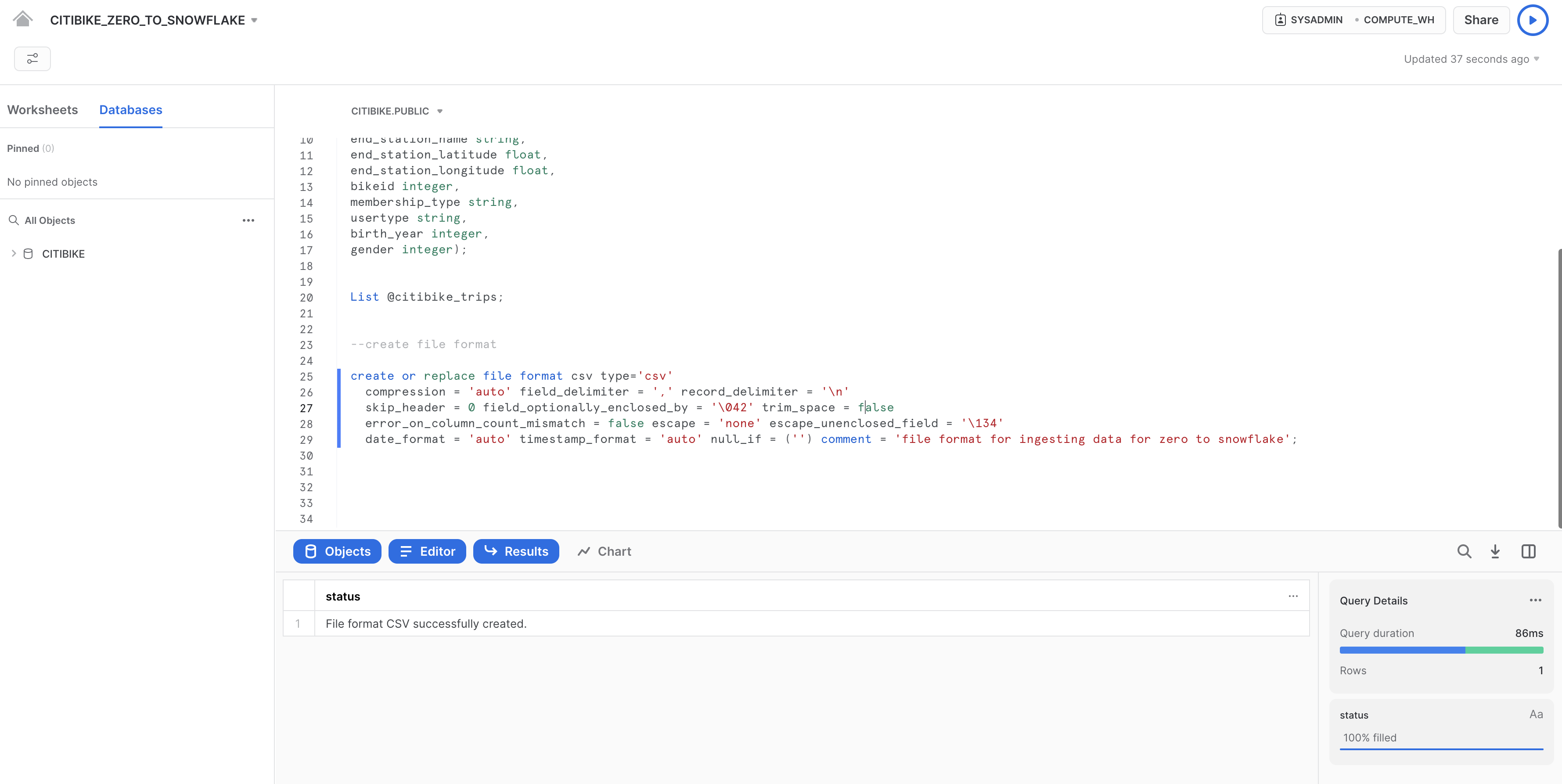Open All Objects more options menu
1562x784 pixels.
click(x=248, y=221)
